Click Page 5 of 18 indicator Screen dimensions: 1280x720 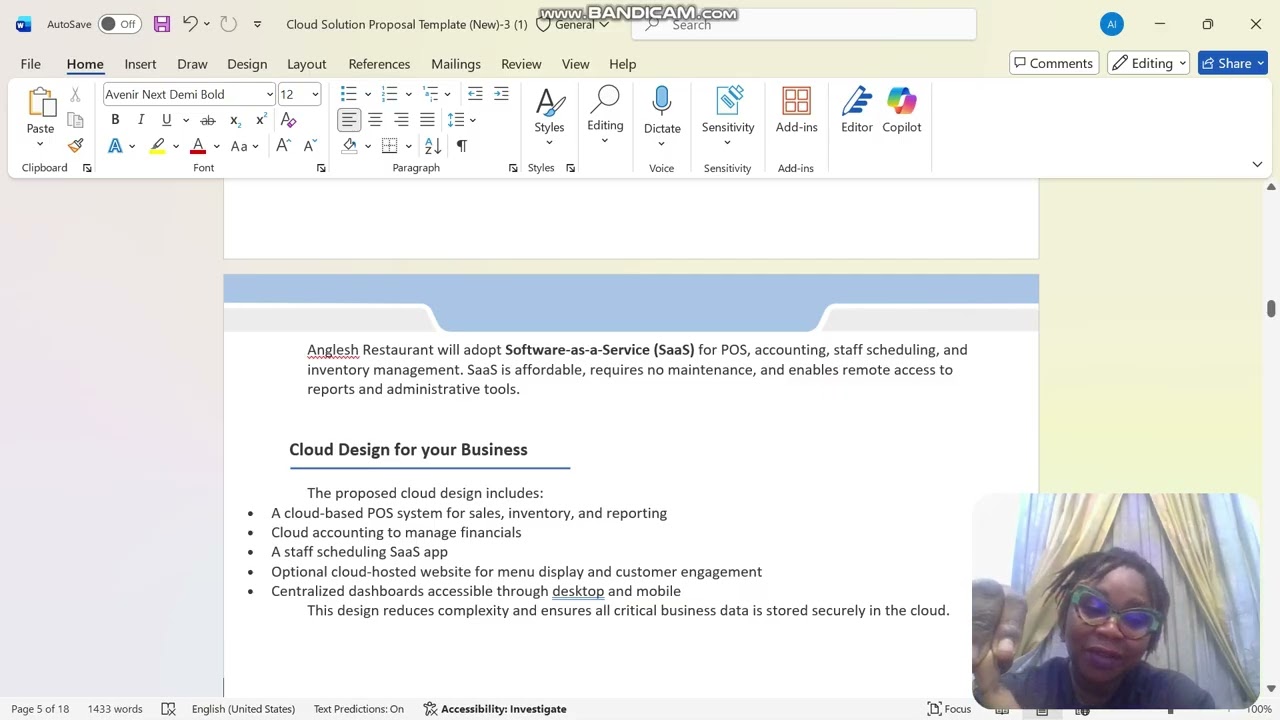[40, 709]
